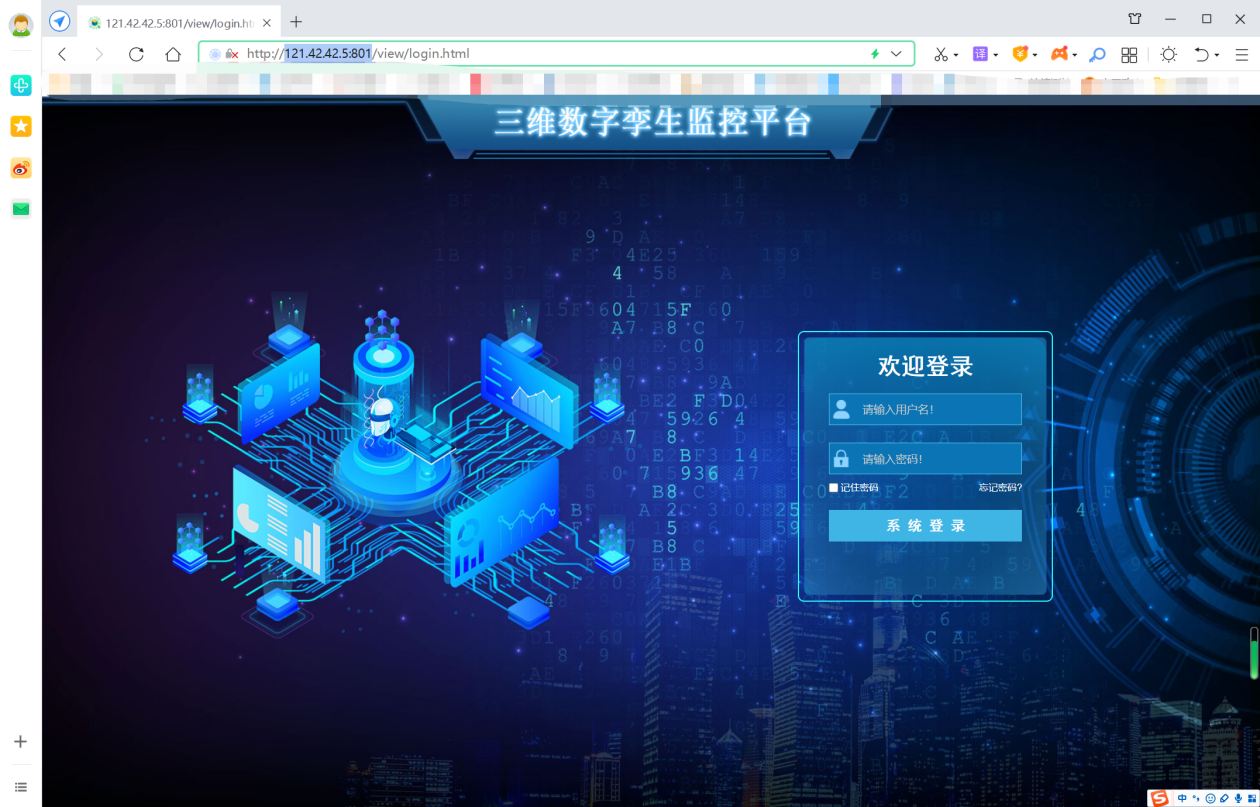Go forward to the next page
The width and height of the screenshot is (1260, 807).
pyautogui.click(x=99, y=54)
